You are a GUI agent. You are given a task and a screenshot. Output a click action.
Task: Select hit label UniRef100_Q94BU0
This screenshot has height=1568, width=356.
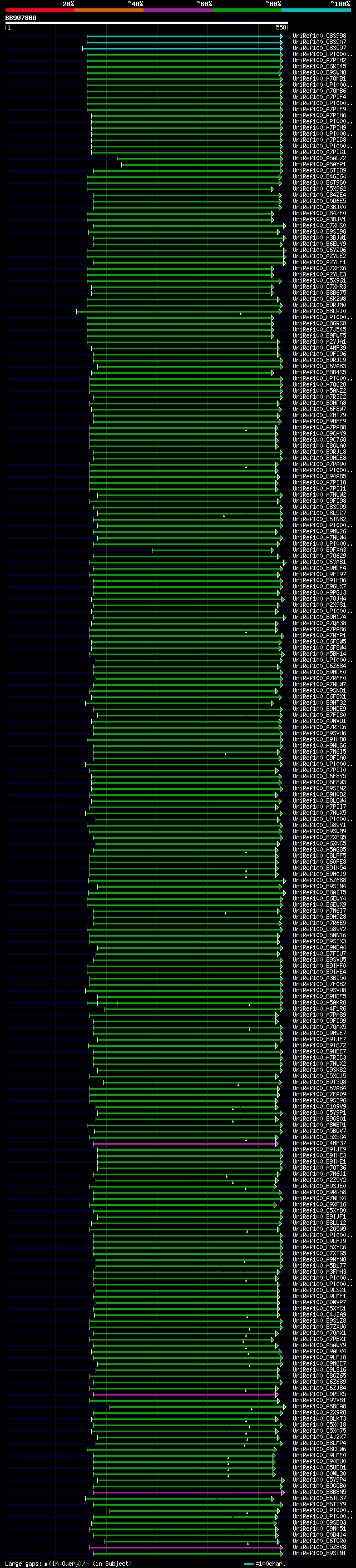click(319, 1461)
